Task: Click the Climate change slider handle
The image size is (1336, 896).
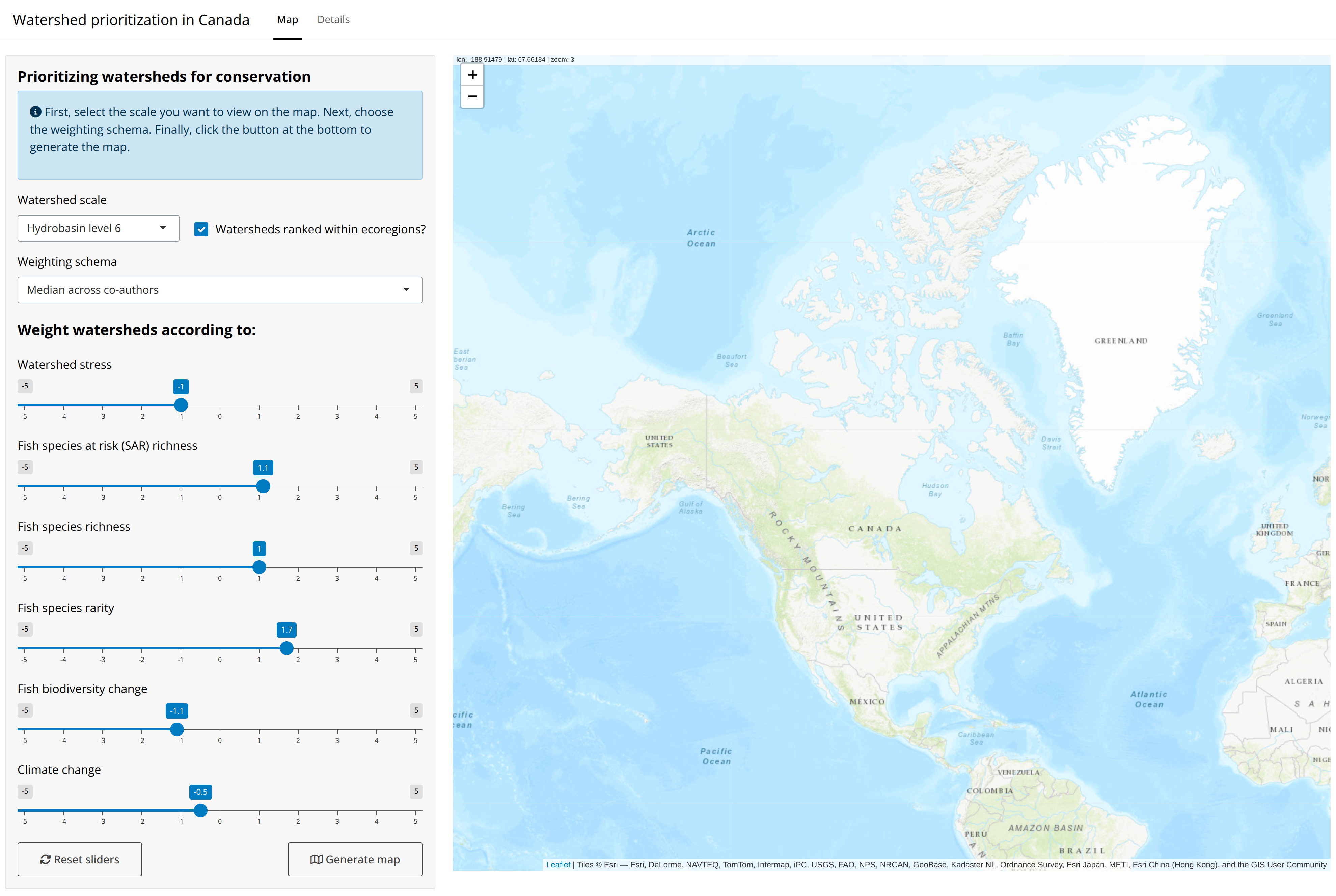Action: coord(200,810)
